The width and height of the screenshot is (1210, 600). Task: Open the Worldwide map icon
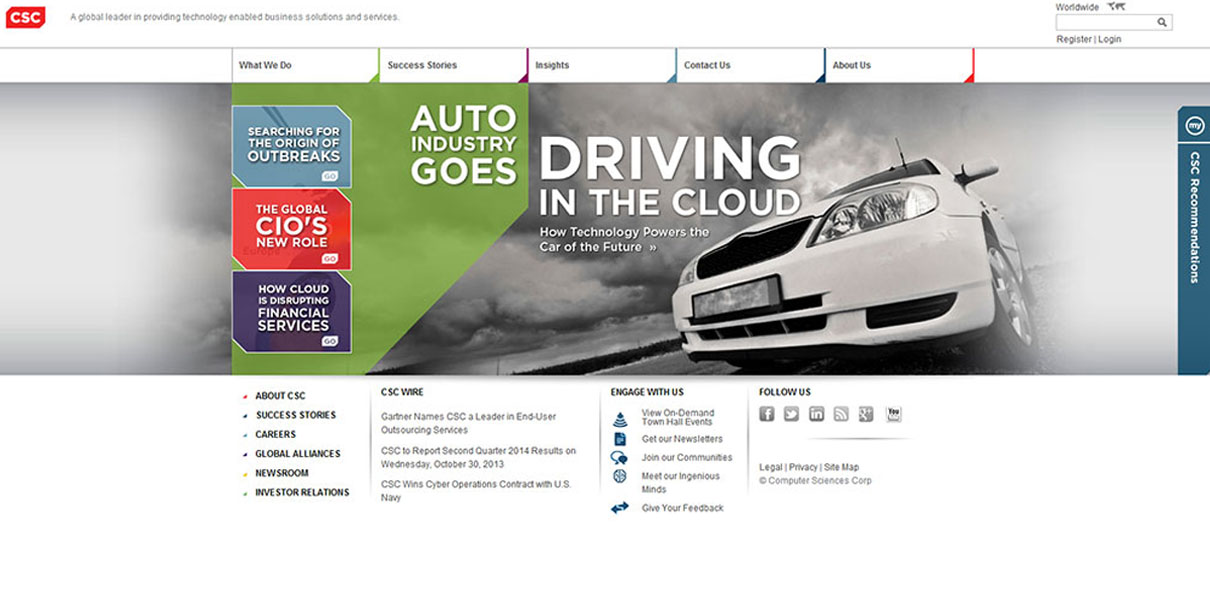(1117, 7)
